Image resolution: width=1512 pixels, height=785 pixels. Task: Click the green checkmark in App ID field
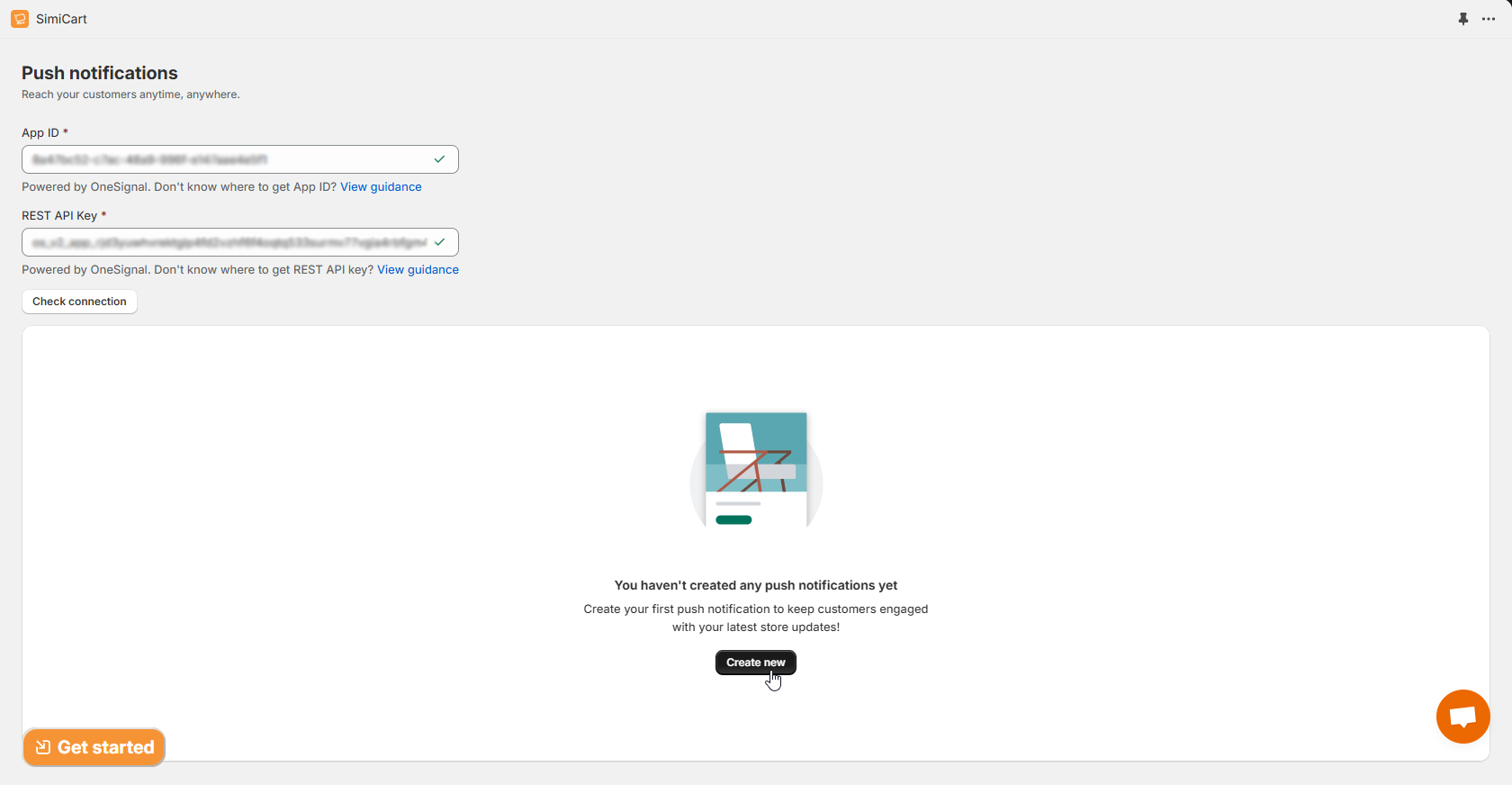pyautogui.click(x=439, y=159)
